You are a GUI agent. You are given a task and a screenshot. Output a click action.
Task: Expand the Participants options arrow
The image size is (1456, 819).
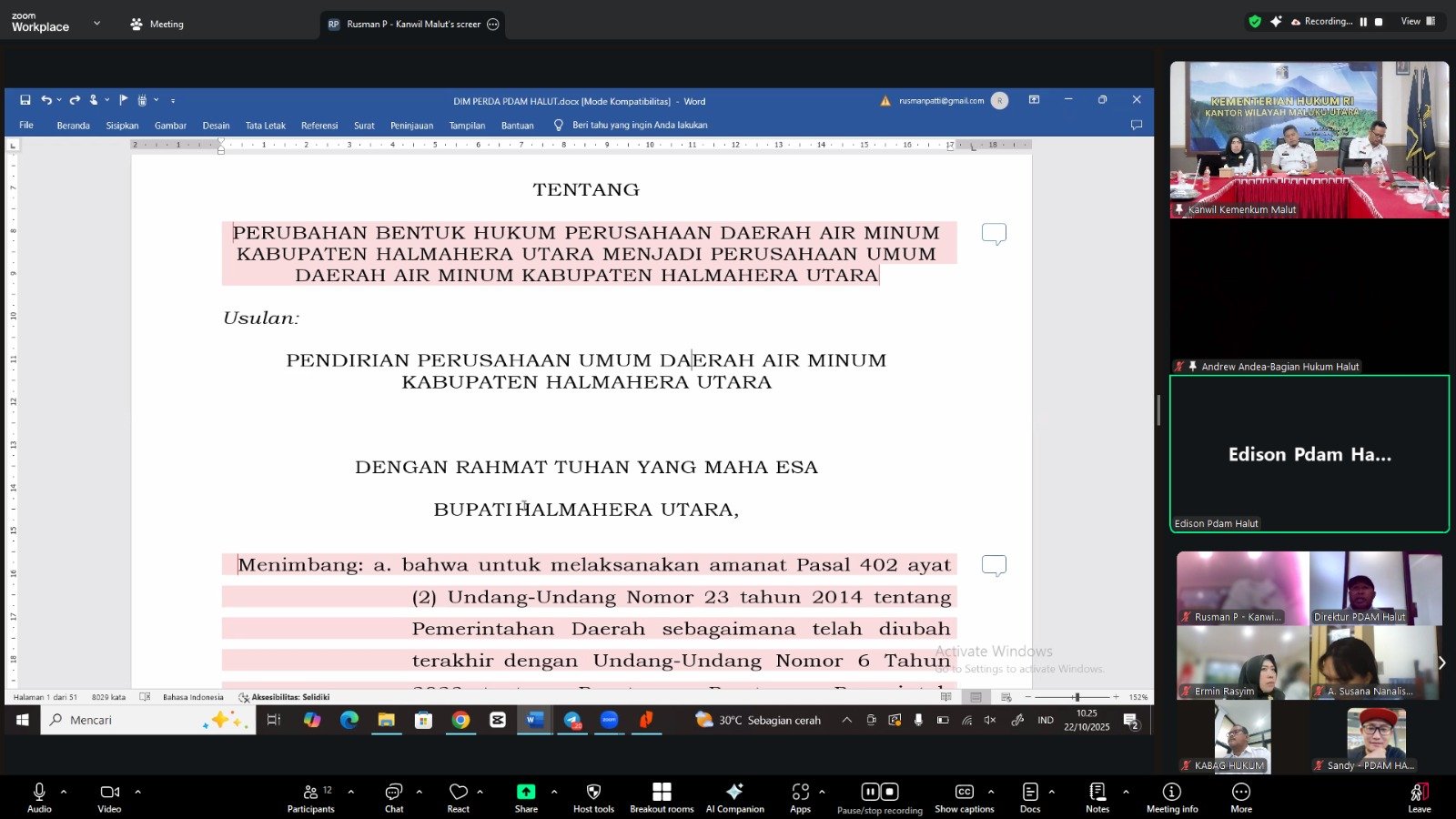pyautogui.click(x=351, y=792)
